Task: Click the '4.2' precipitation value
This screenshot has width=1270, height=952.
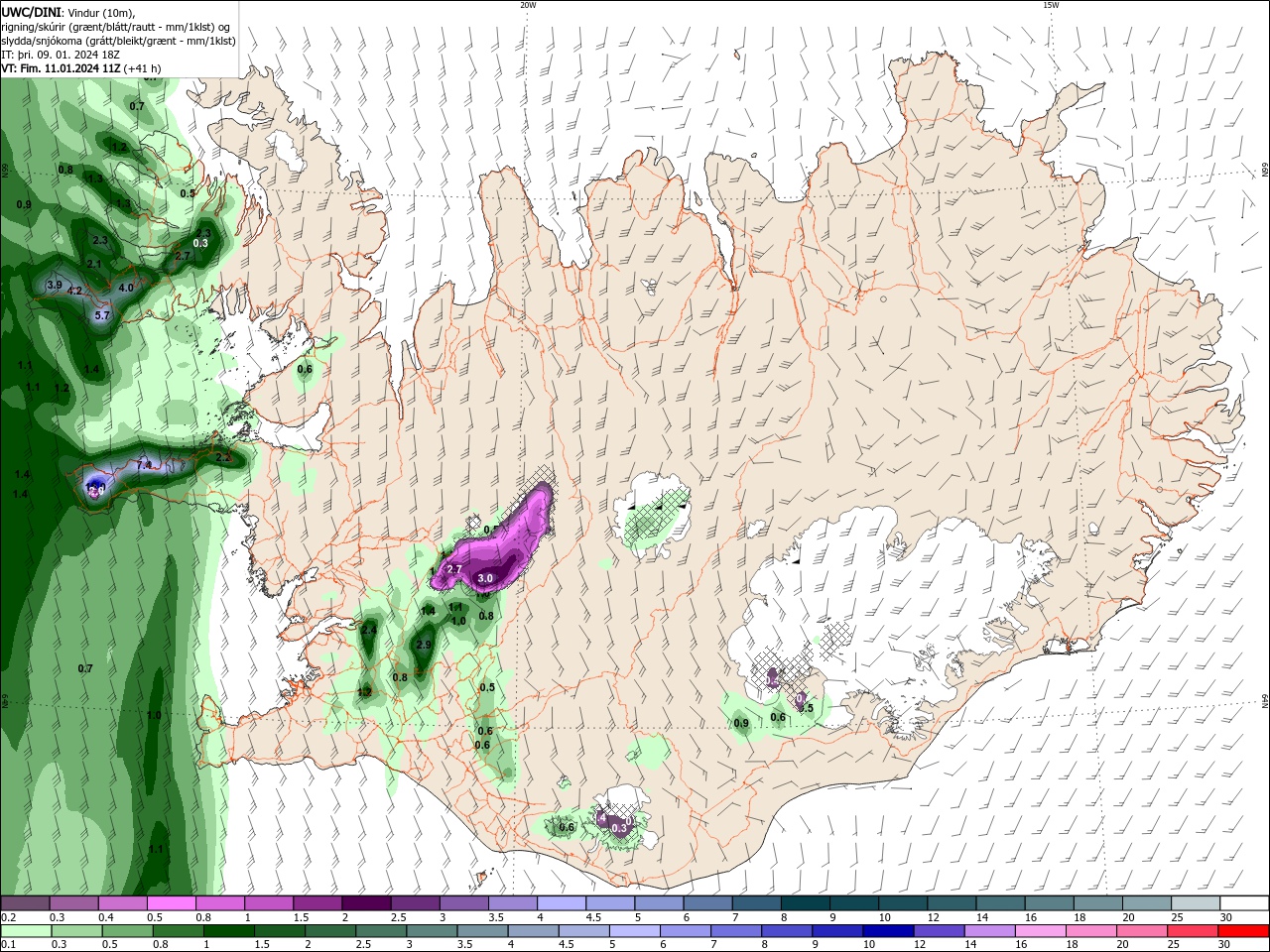Action: tap(74, 292)
